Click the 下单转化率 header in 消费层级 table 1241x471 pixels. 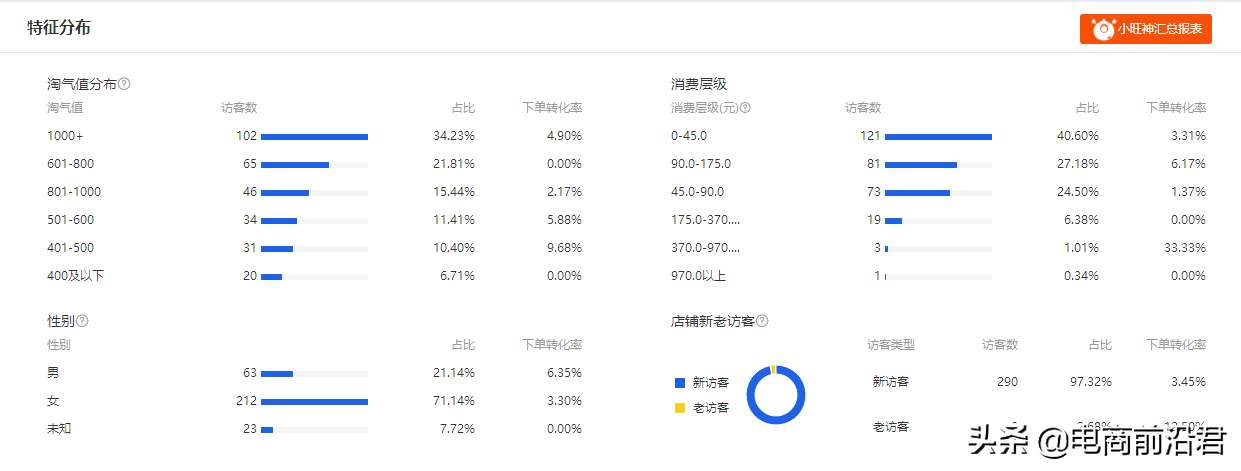click(1176, 108)
